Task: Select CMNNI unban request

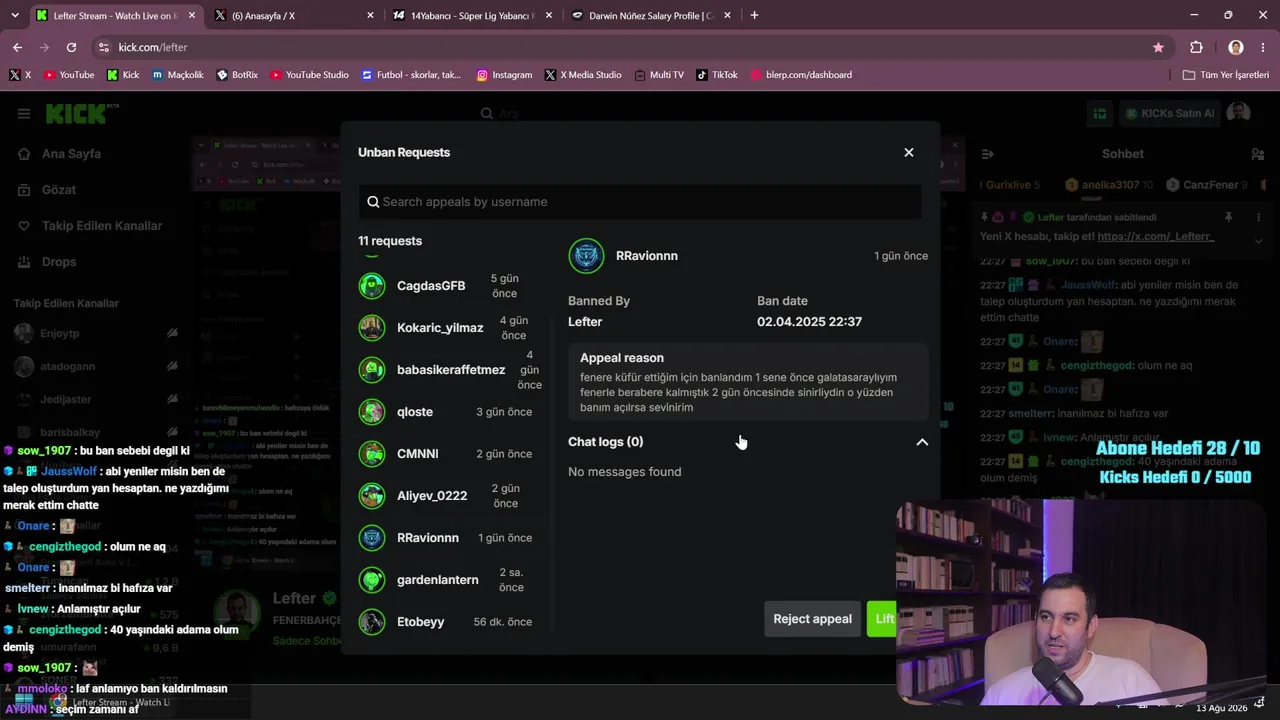Action: pos(452,454)
